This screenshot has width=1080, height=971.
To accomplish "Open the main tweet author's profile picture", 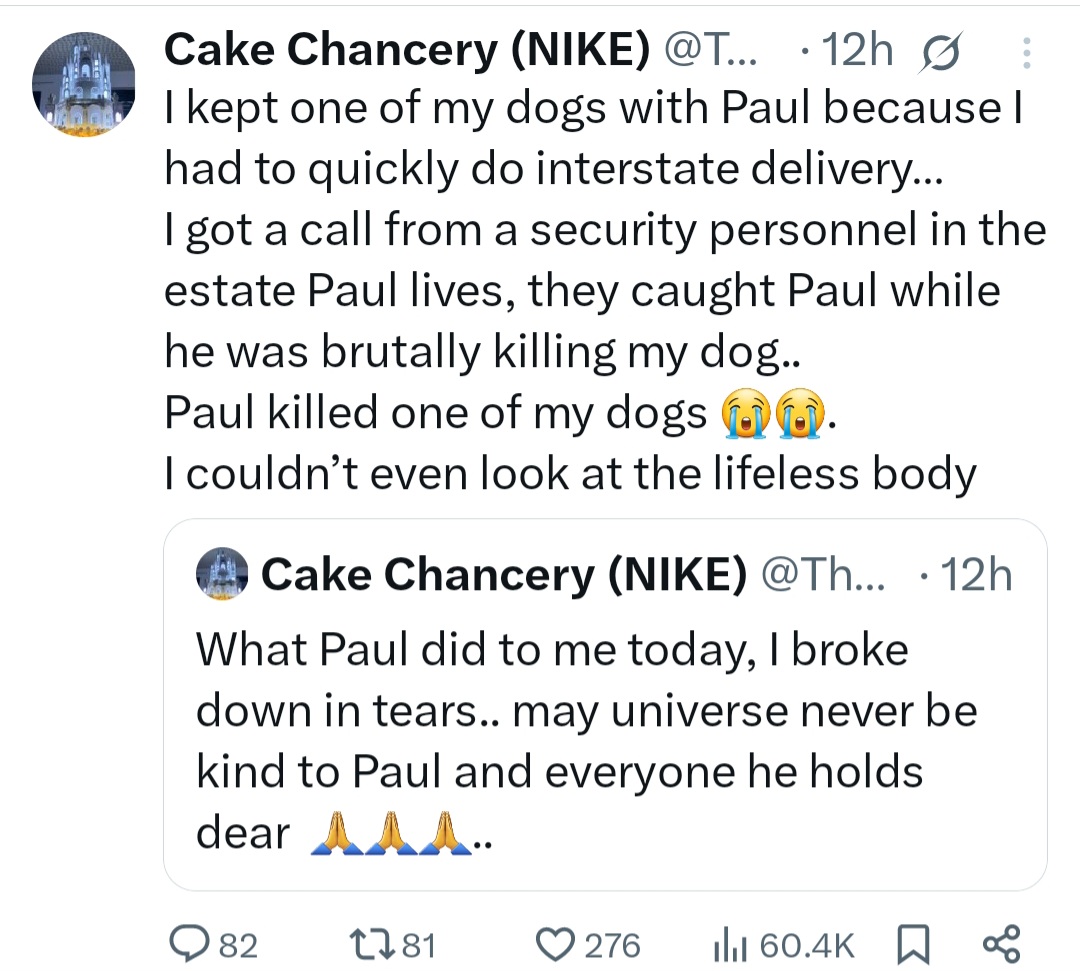I will (x=84, y=84).
